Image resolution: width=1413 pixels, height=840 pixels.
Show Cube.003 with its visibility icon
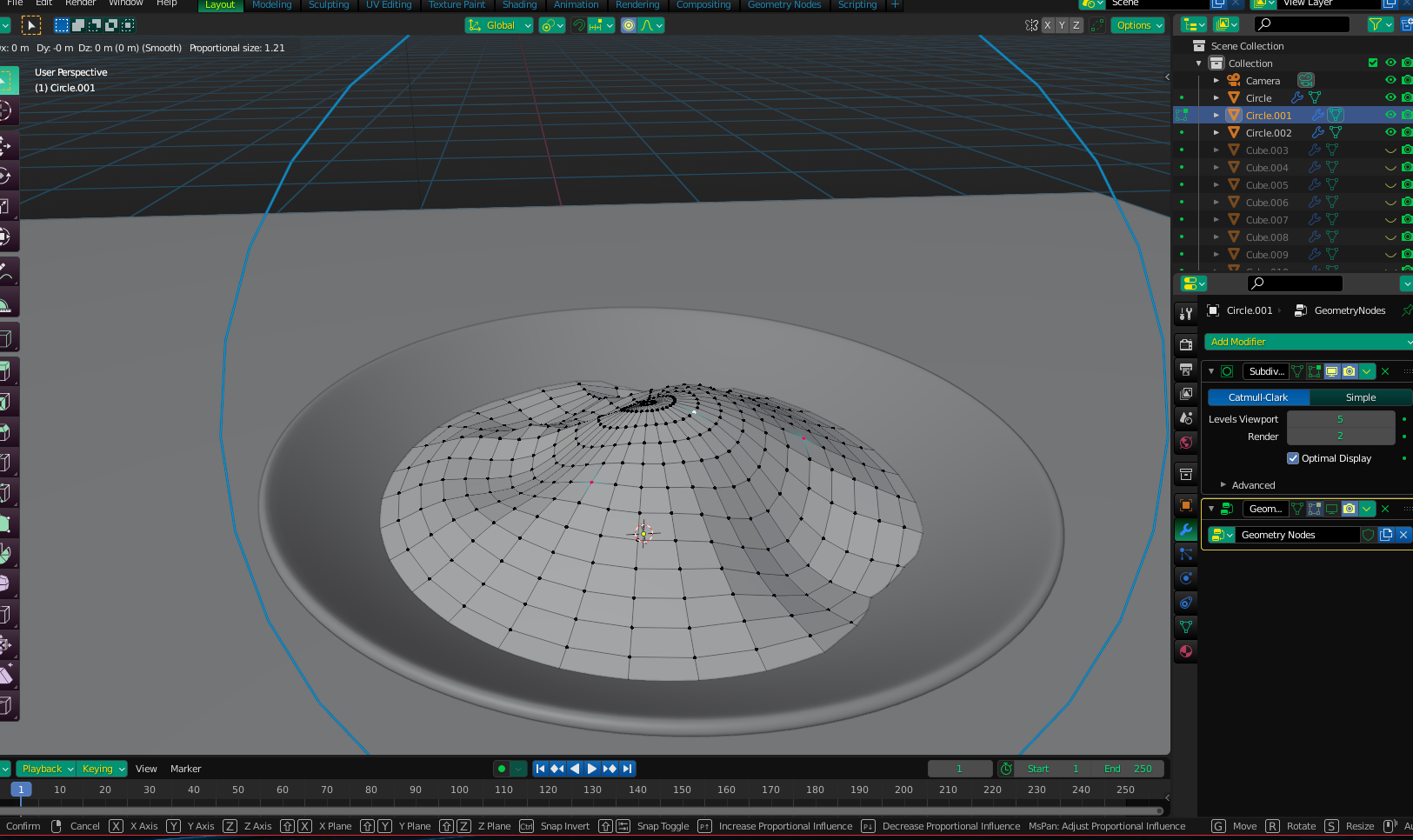pyautogui.click(x=1390, y=150)
